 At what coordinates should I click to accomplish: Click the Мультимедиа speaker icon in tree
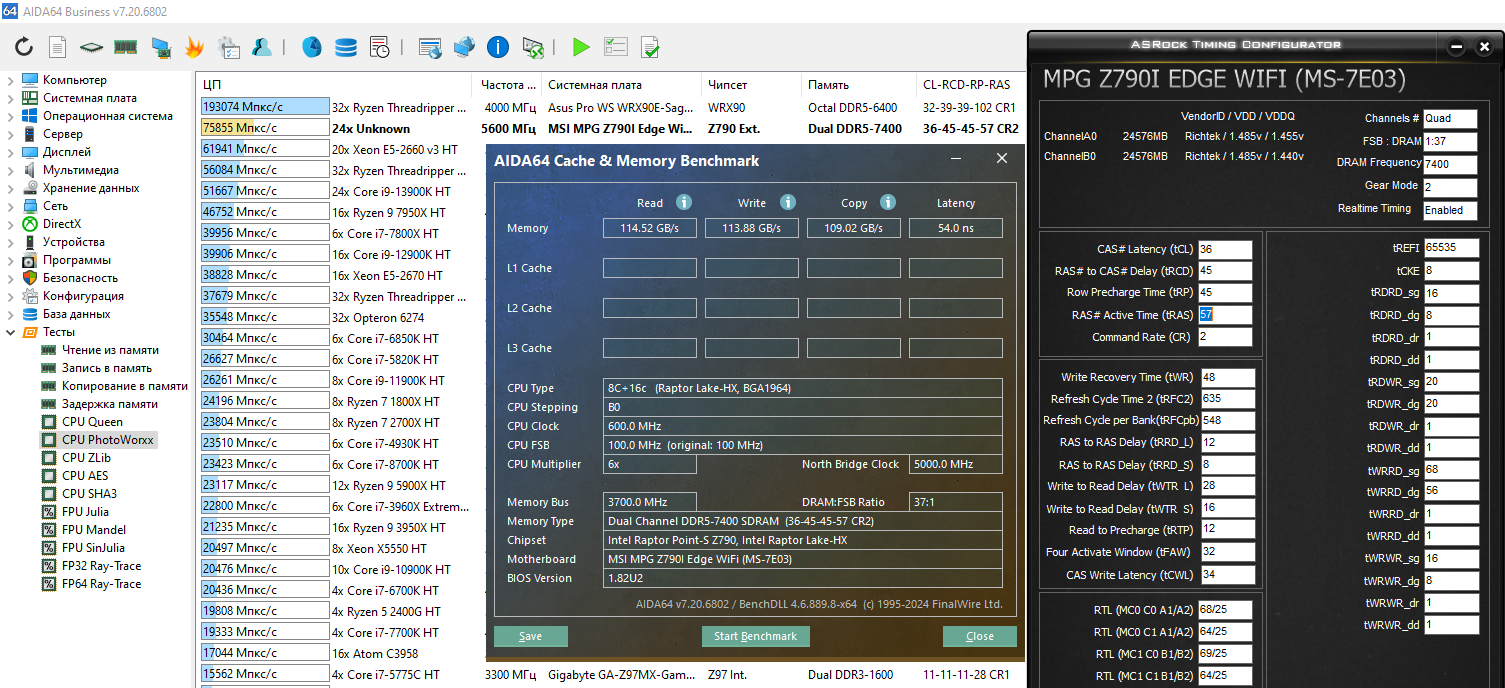(x=30, y=170)
